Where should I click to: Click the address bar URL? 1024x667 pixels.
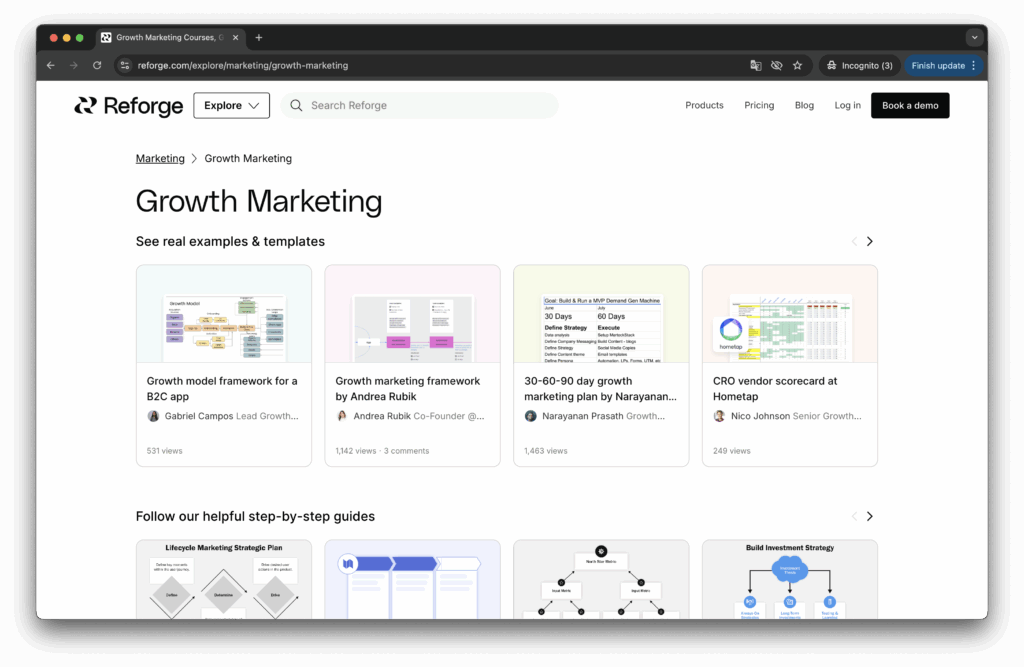click(x=243, y=65)
